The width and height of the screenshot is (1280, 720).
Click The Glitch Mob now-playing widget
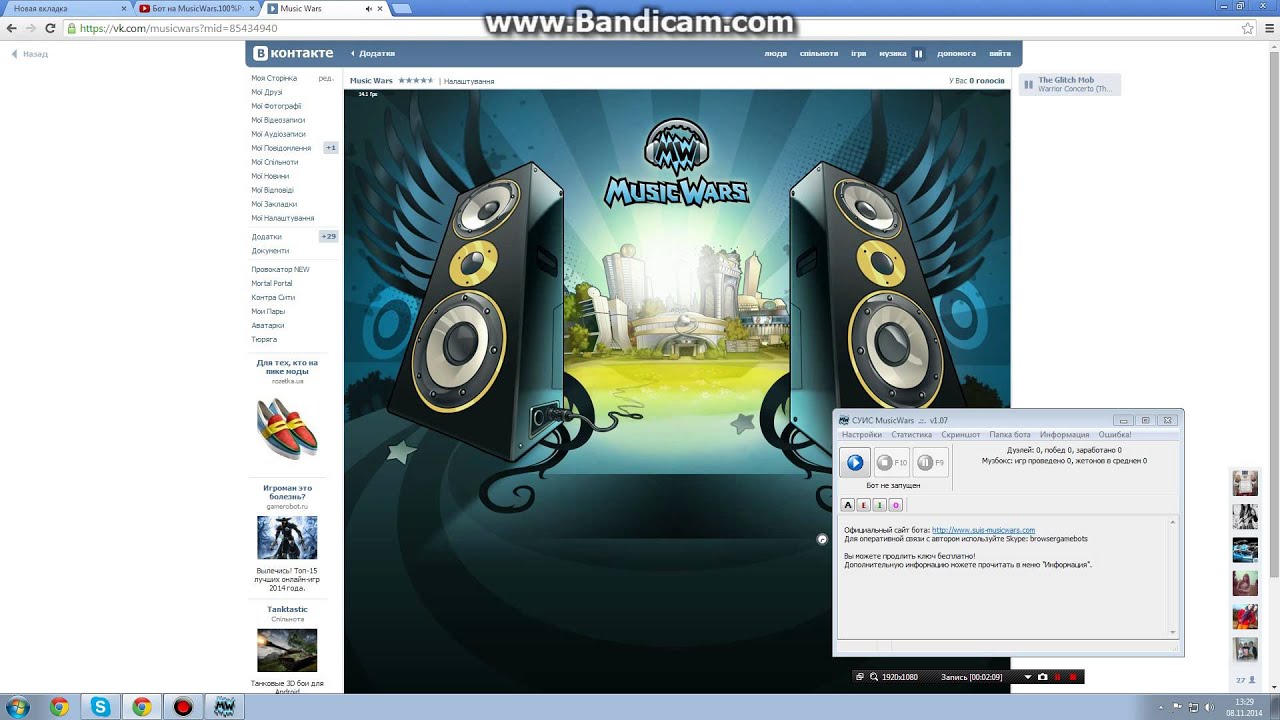(1069, 85)
